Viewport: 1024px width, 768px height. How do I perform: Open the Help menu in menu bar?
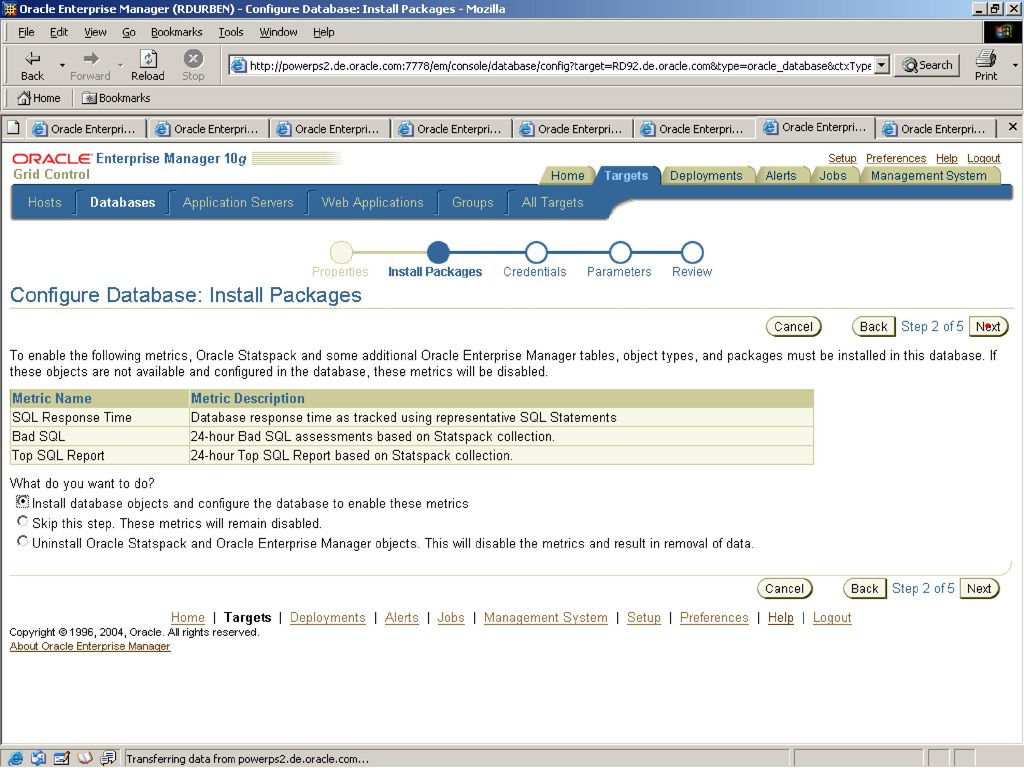click(x=323, y=32)
